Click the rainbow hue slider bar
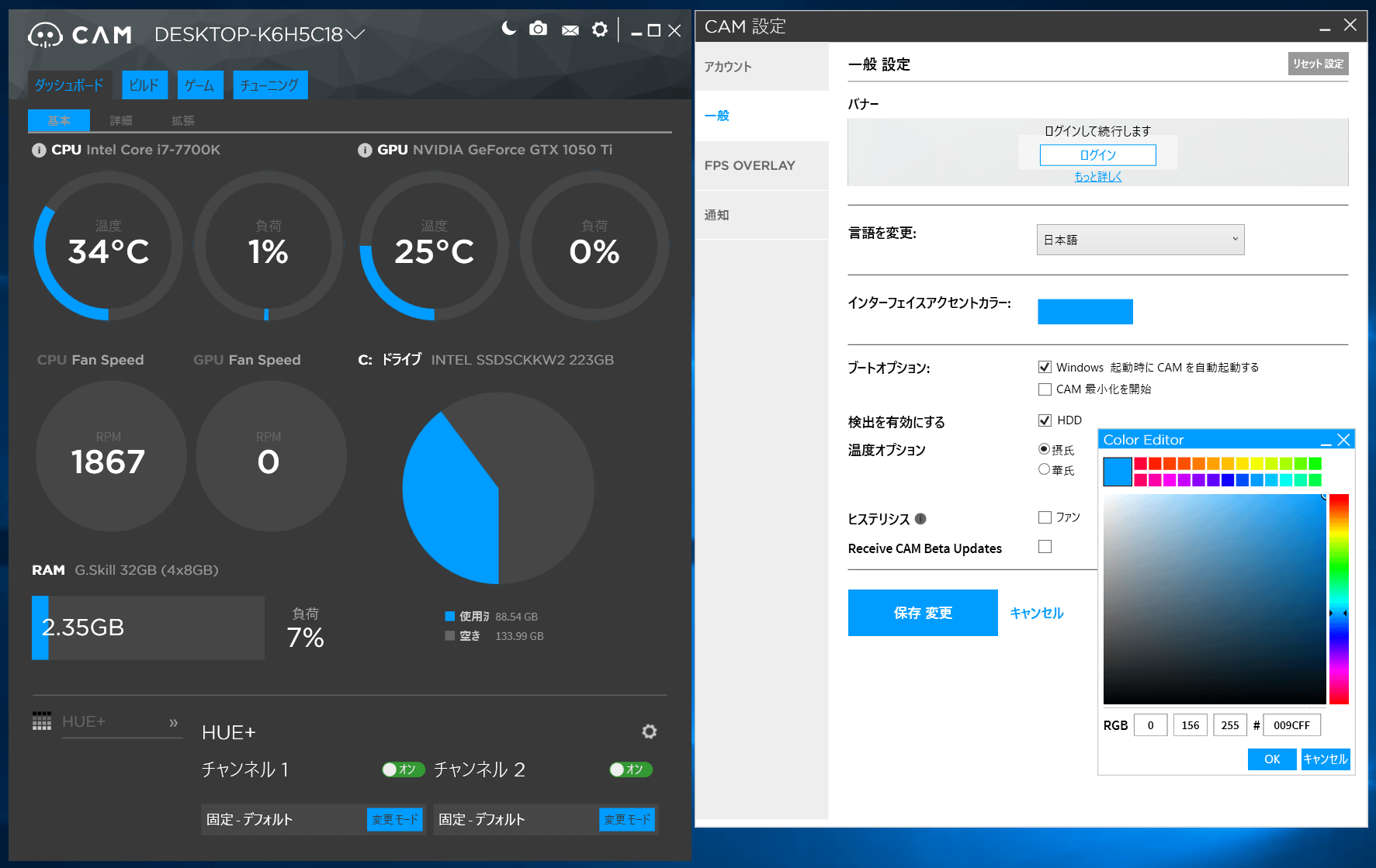 (x=1339, y=599)
